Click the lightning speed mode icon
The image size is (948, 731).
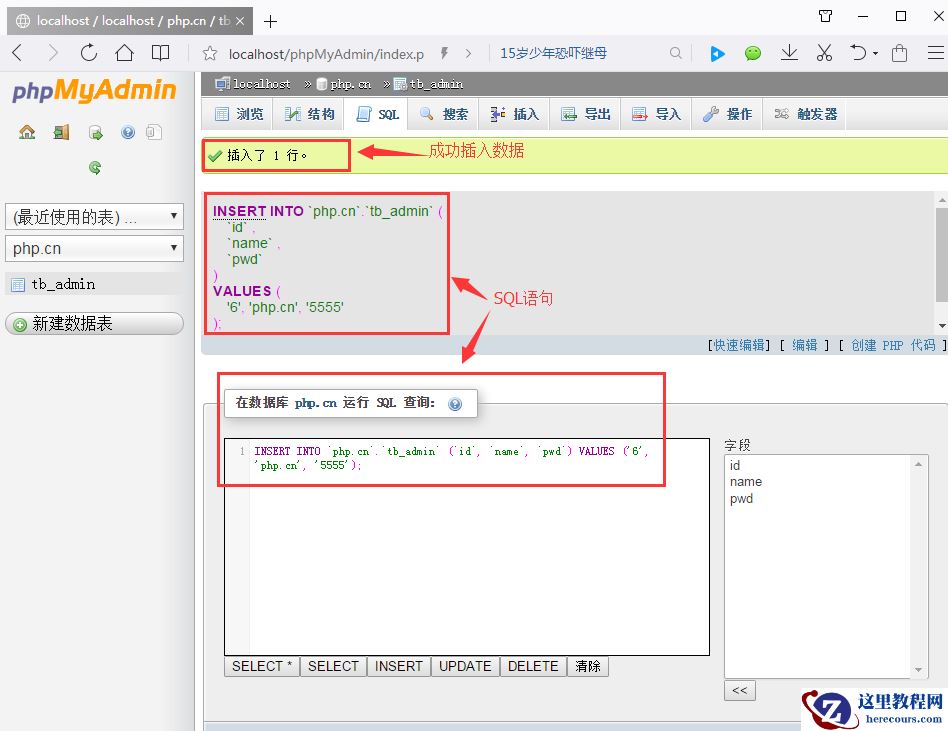[x=444, y=53]
